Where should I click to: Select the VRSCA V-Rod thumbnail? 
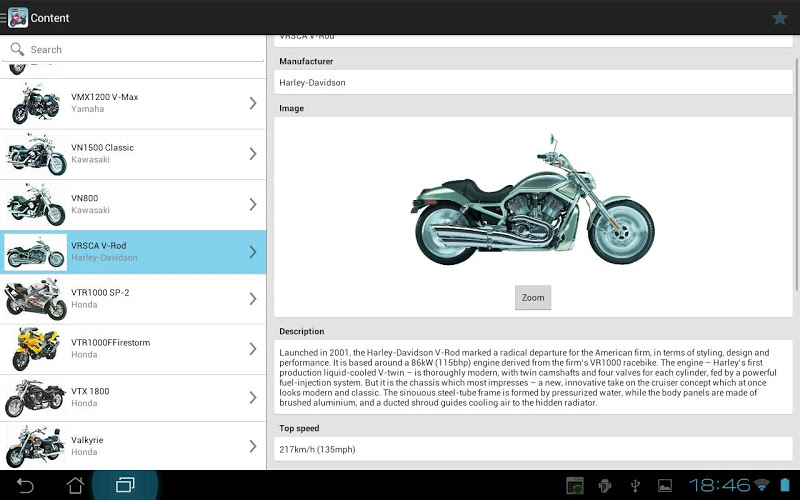(x=36, y=252)
